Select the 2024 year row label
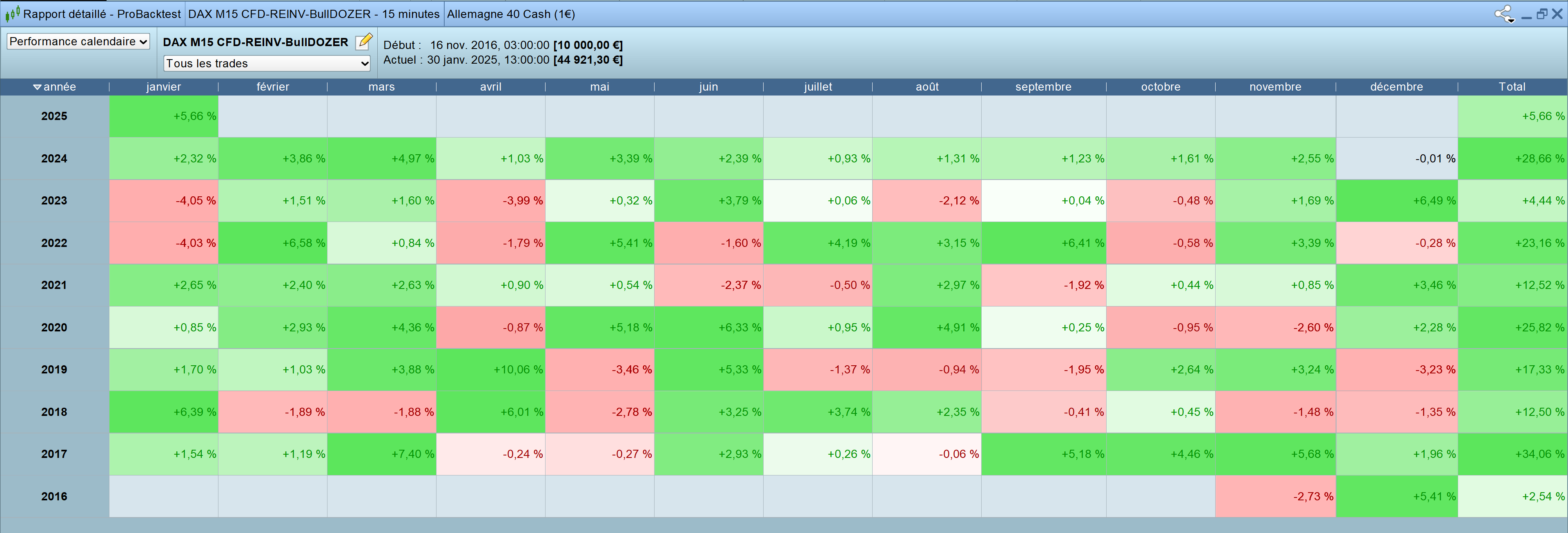 [54, 158]
